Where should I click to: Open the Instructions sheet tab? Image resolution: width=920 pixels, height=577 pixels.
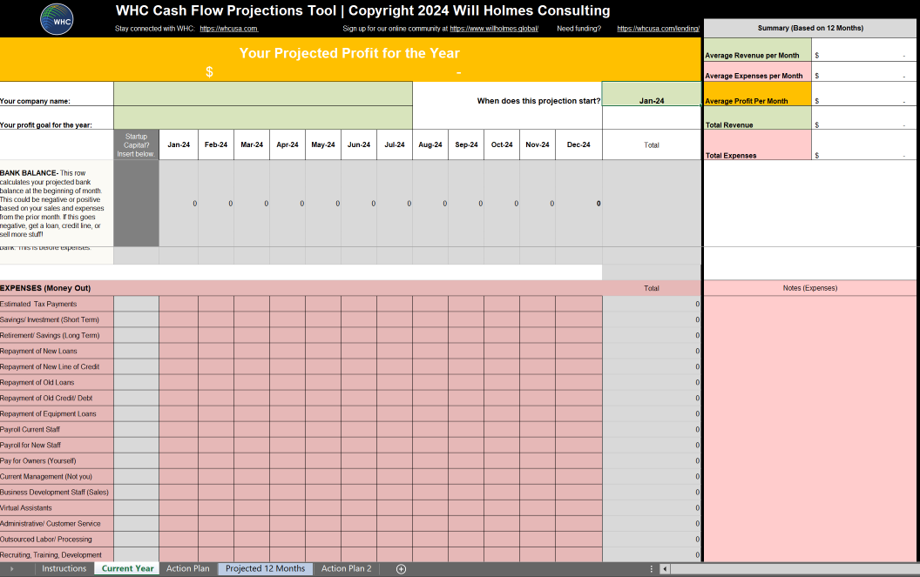coord(64,569)
